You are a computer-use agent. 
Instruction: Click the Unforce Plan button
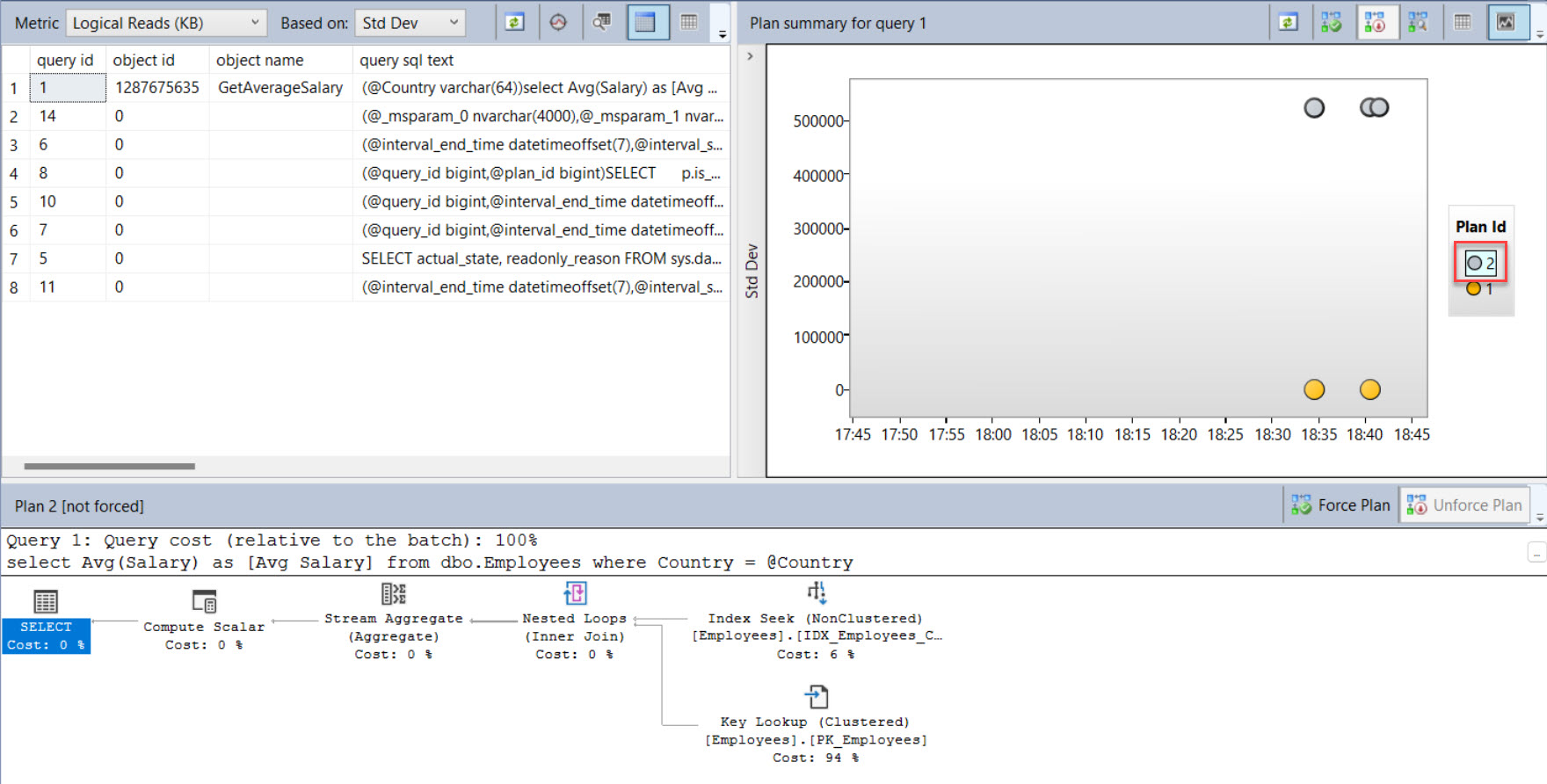point(1464,505)
